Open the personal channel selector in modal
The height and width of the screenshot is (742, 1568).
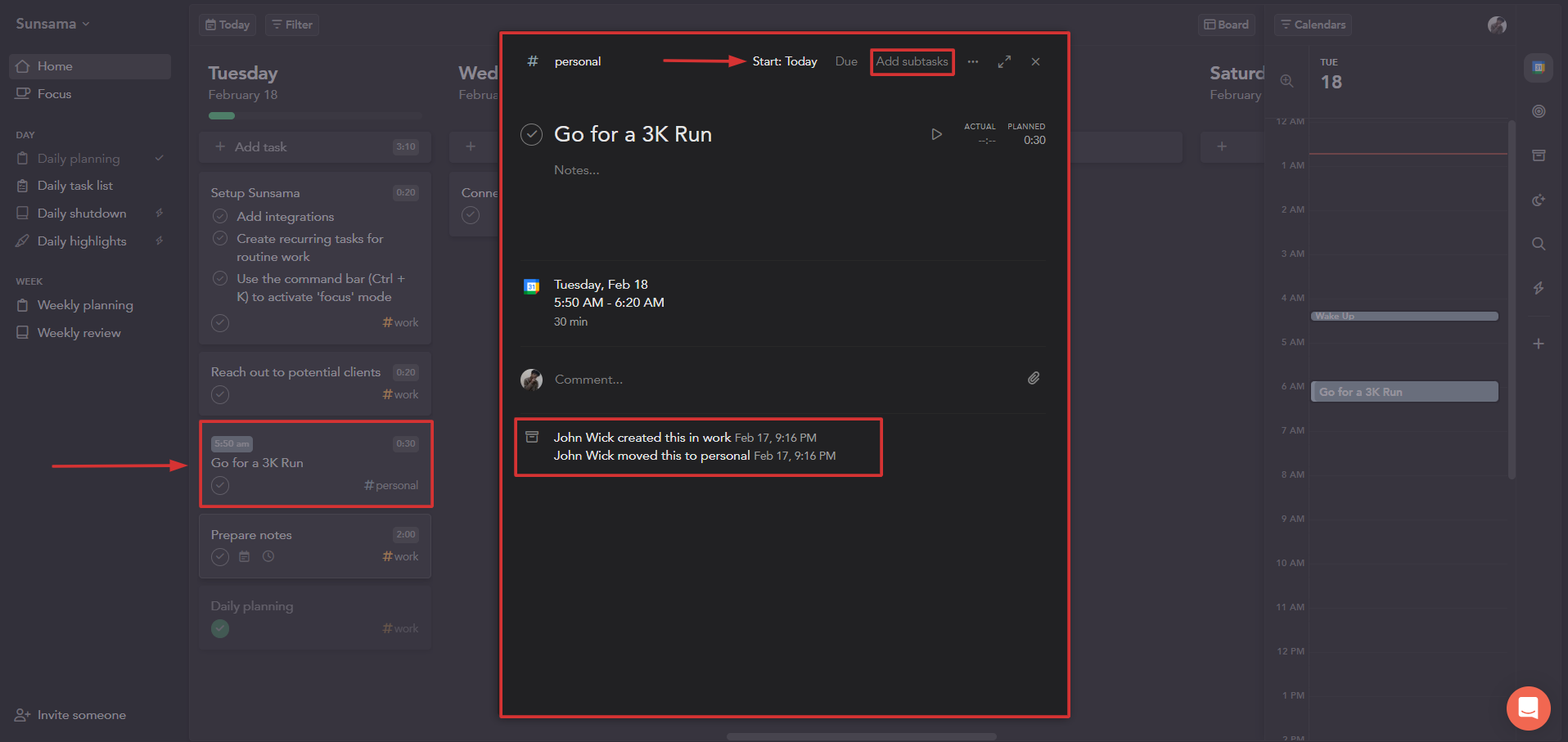578,61
